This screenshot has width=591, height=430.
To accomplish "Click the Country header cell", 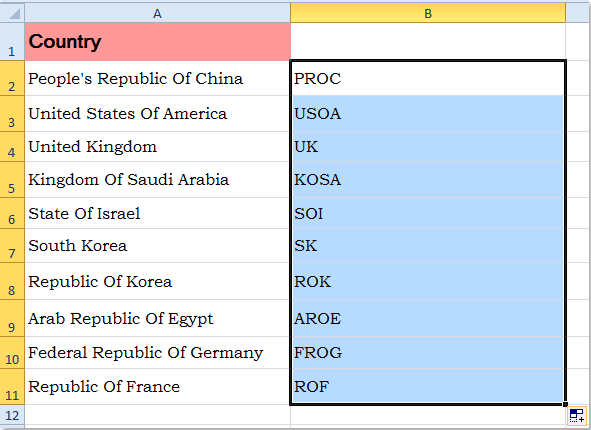I will pyautogui.click(x=158, y=41).
